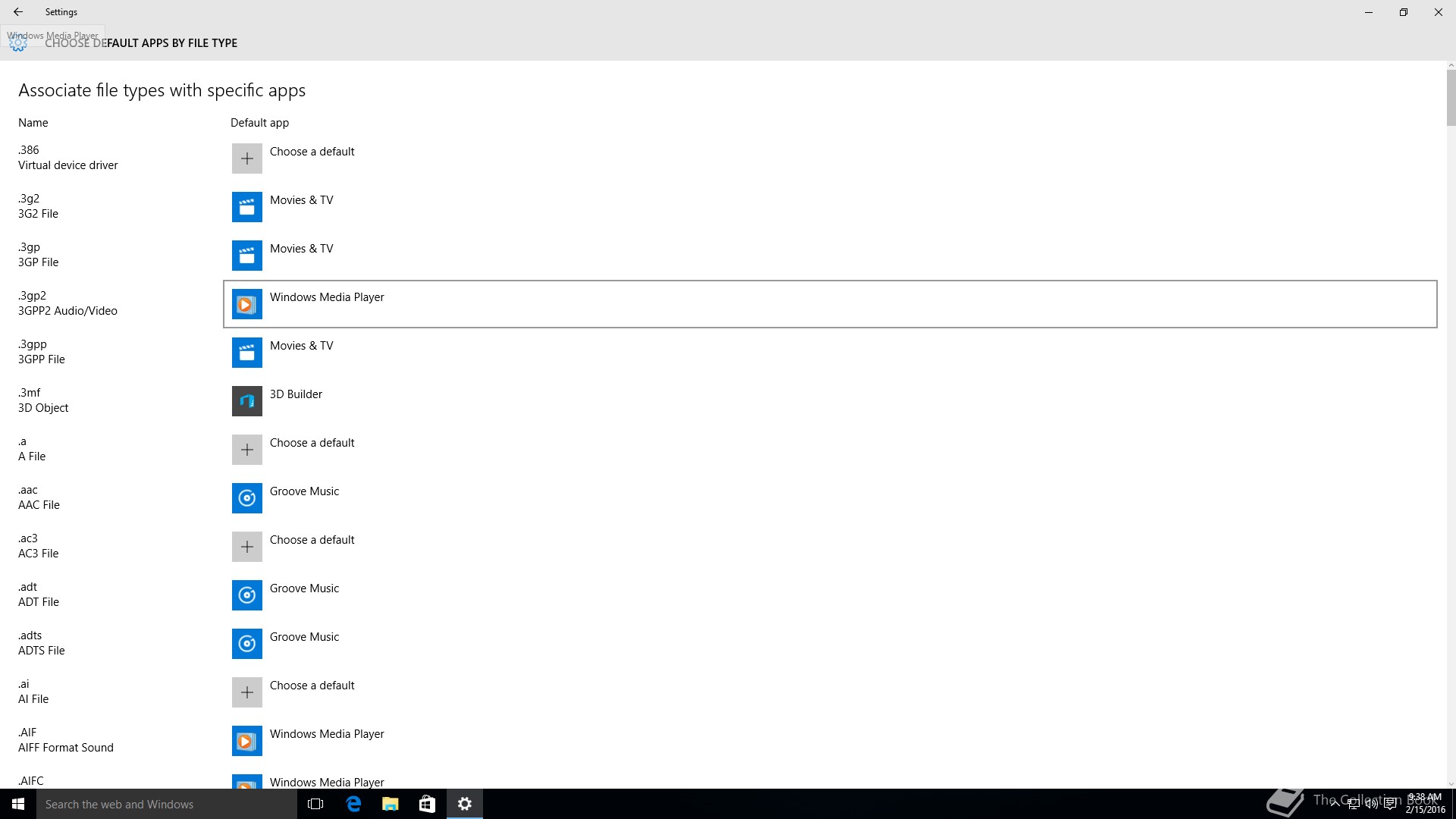Click 'A File' file type name
The image size is (1456, 819).
point(32,457)
